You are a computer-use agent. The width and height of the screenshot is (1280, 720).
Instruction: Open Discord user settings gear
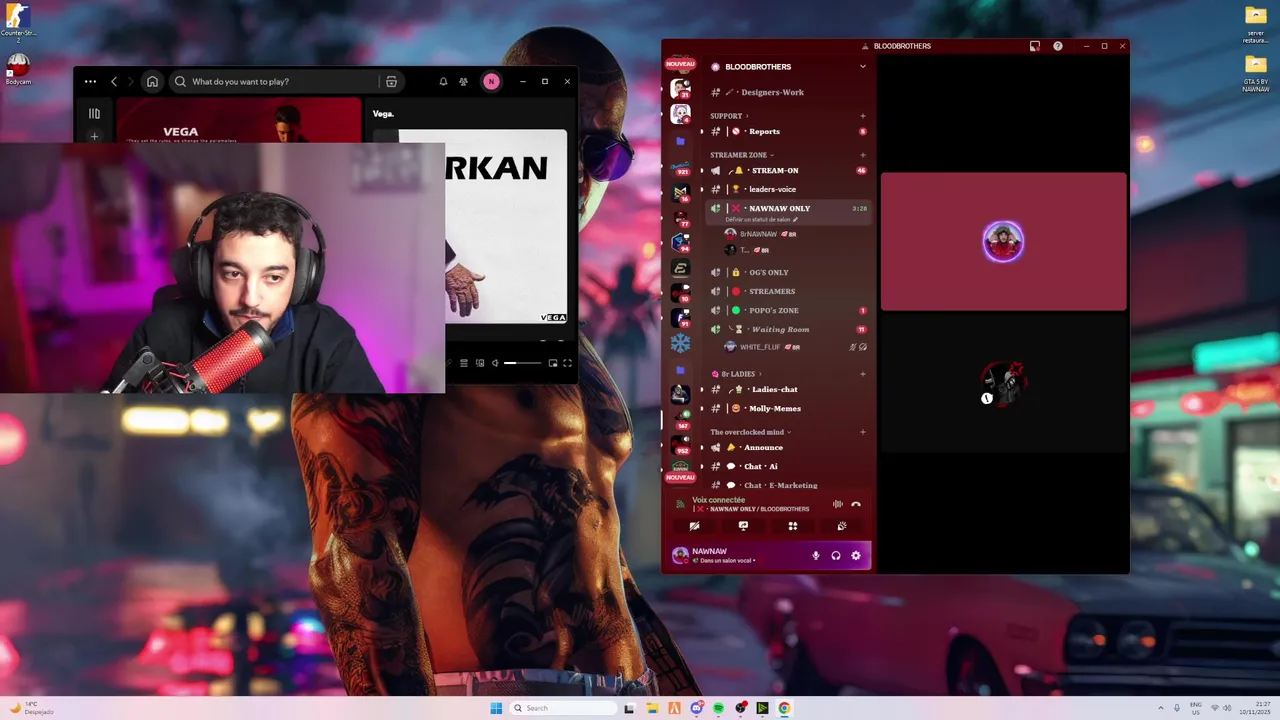click(x=855, y=556)
